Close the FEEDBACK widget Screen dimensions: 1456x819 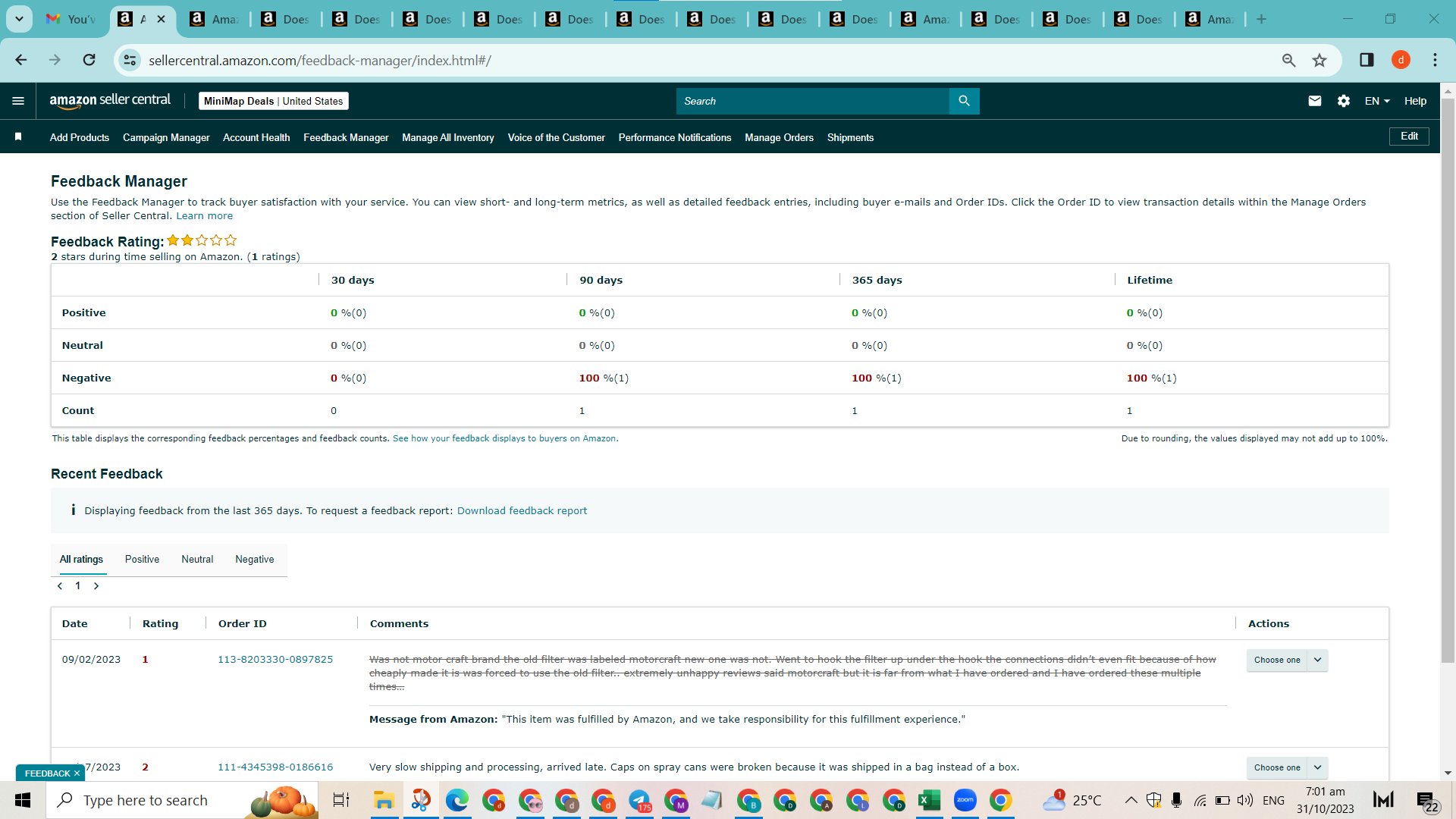[x=77, y=773]
